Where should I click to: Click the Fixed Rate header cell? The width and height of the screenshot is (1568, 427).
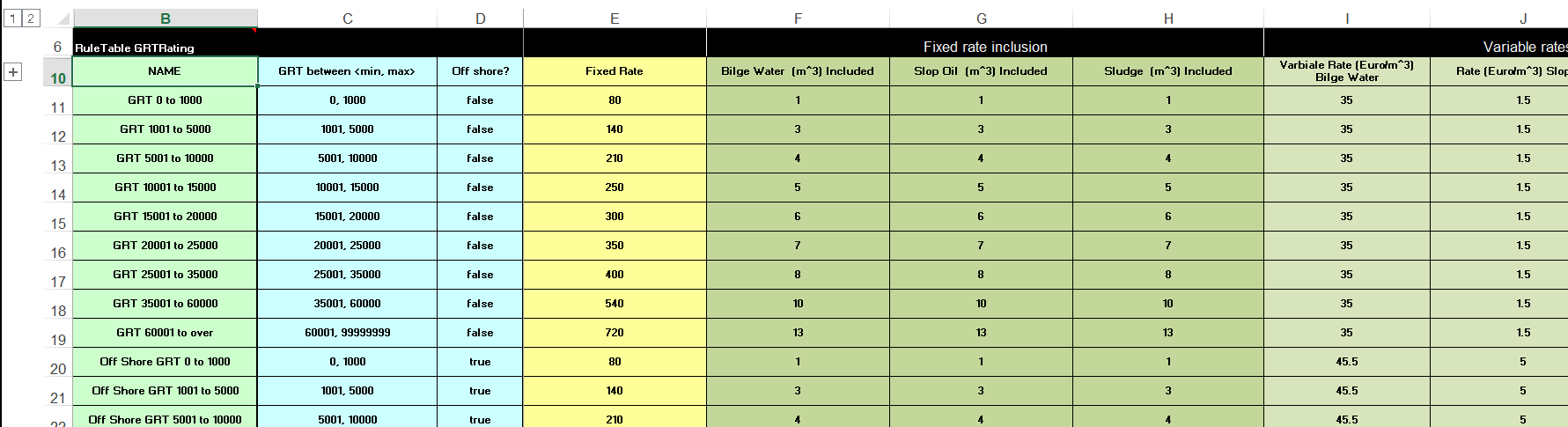[615, 71]
